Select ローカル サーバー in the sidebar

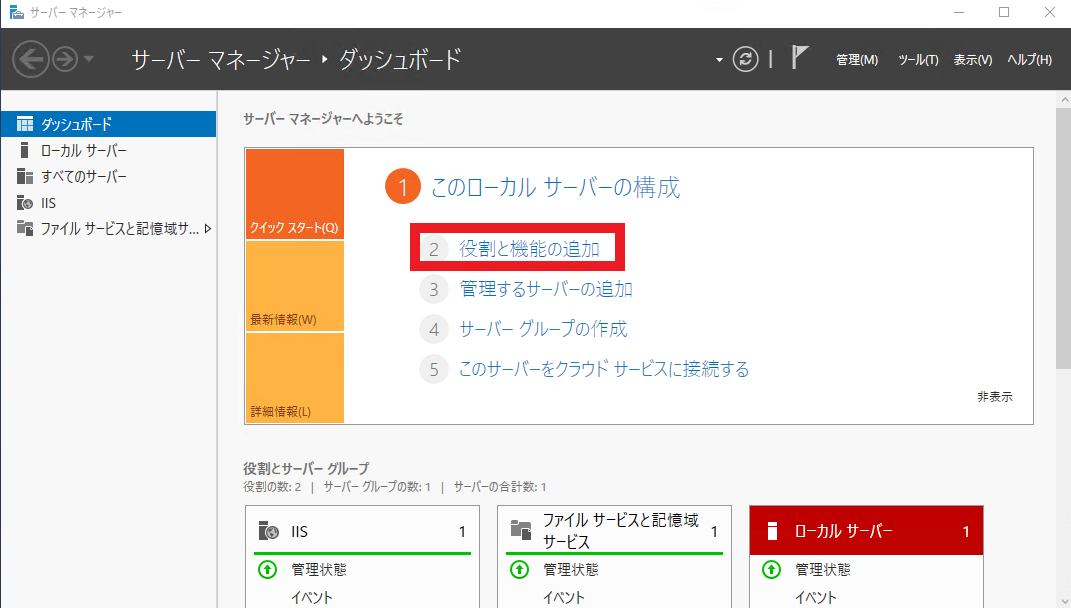point(109,150)
